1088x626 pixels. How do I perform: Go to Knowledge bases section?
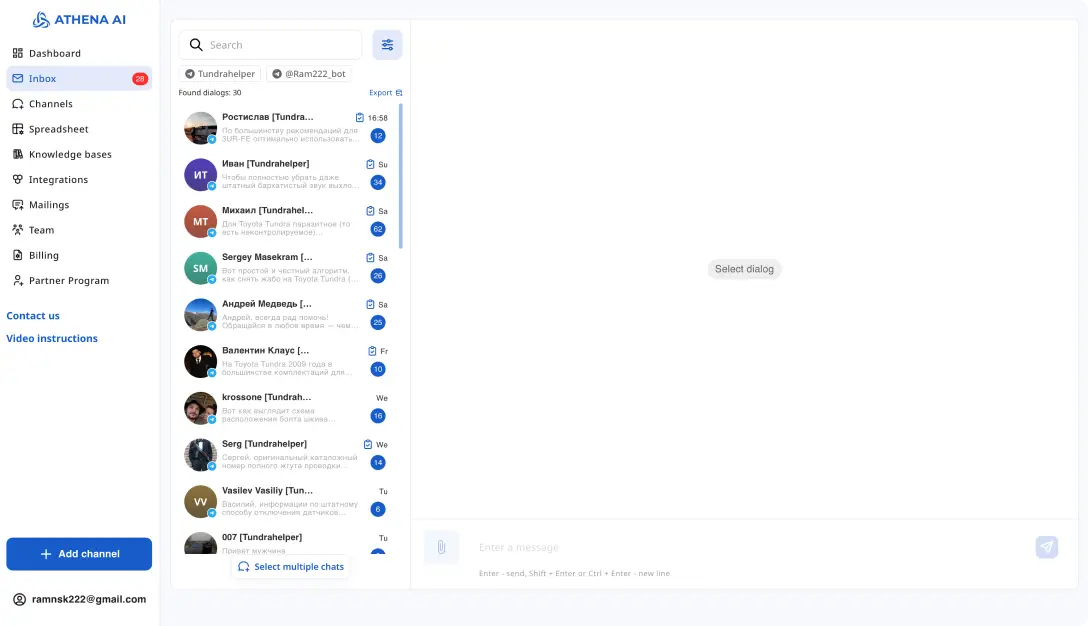point(70,154)
